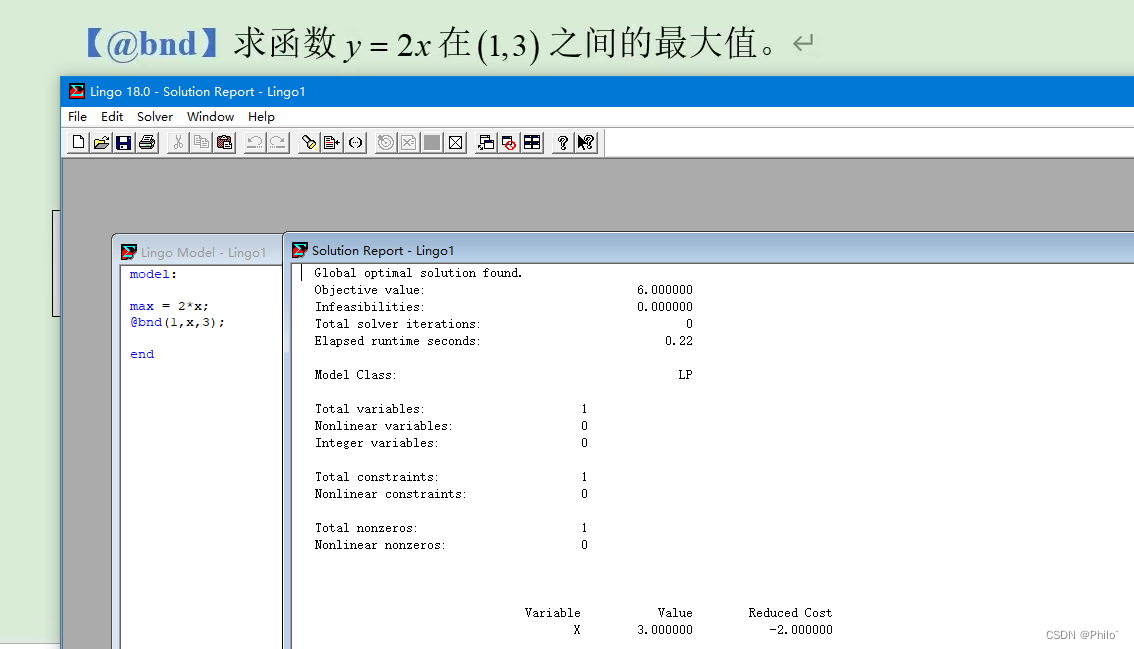
Task: Tile windows using the grid icon
Action: tap(532, 143)
